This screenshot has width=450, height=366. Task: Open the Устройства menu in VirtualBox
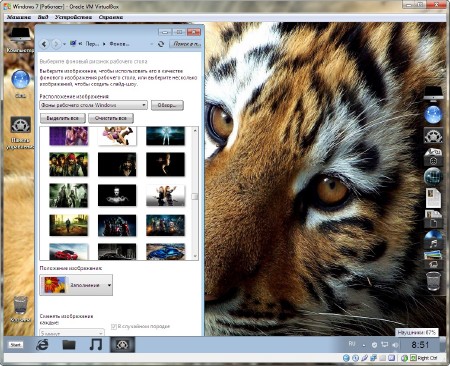(x=73, y=17)
